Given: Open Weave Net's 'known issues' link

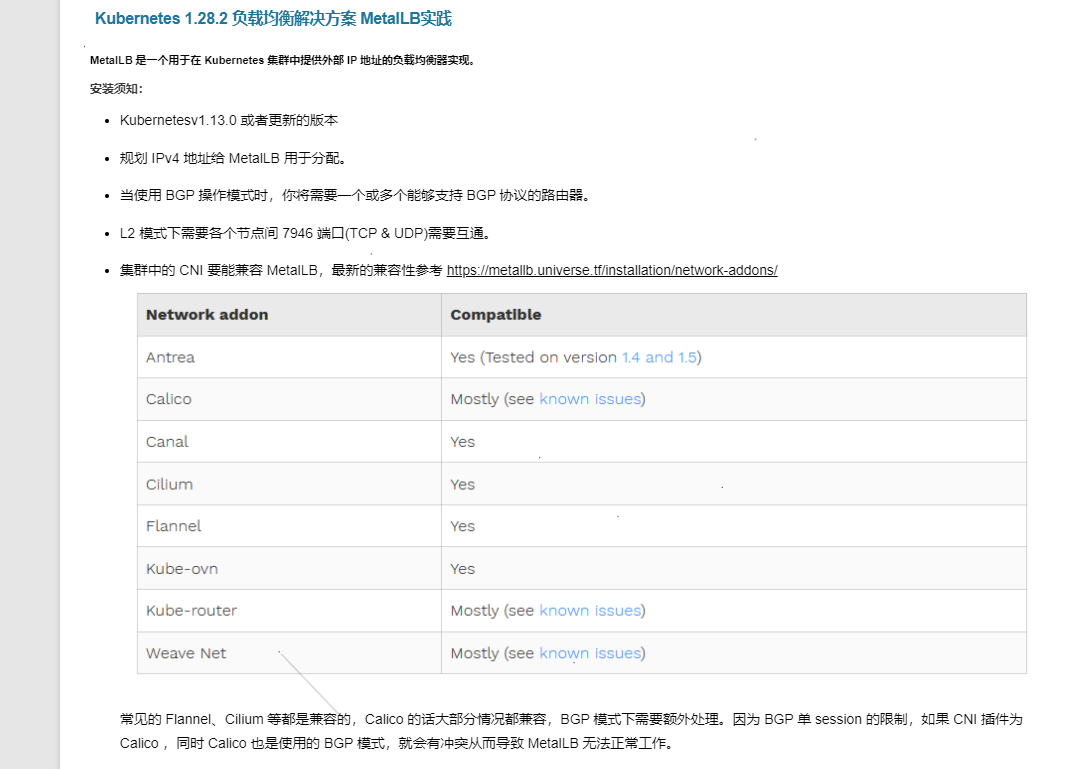Looking at the screenshot, I should tap(590, 654).
